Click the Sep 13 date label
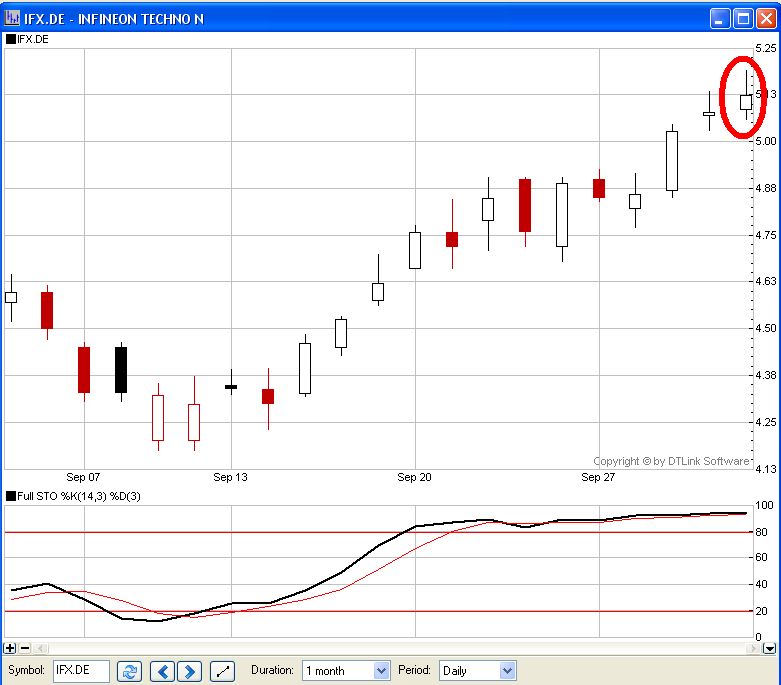781x685 pixels. tap(230, 477)
